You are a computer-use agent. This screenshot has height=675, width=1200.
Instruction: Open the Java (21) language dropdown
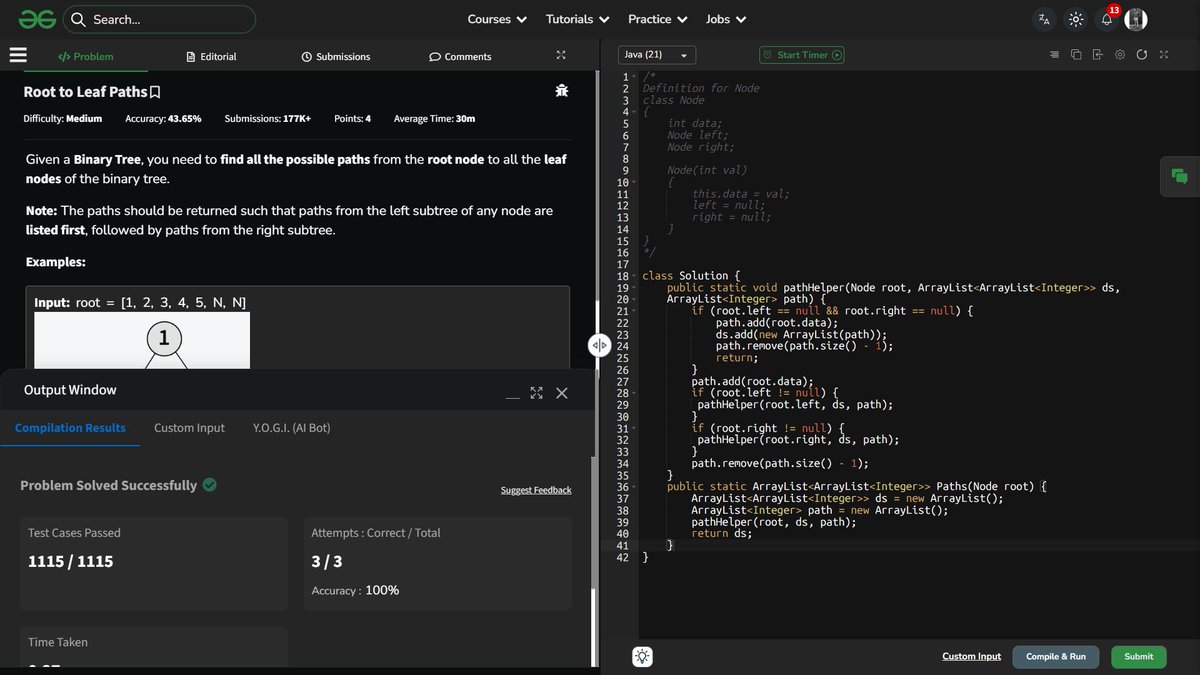point(656,55)
